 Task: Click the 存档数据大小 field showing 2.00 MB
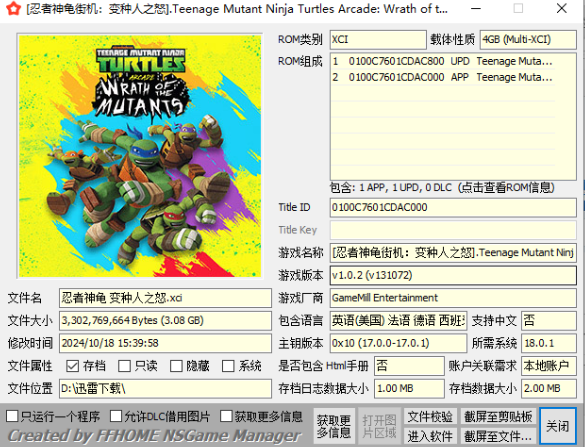click(549, 389)
